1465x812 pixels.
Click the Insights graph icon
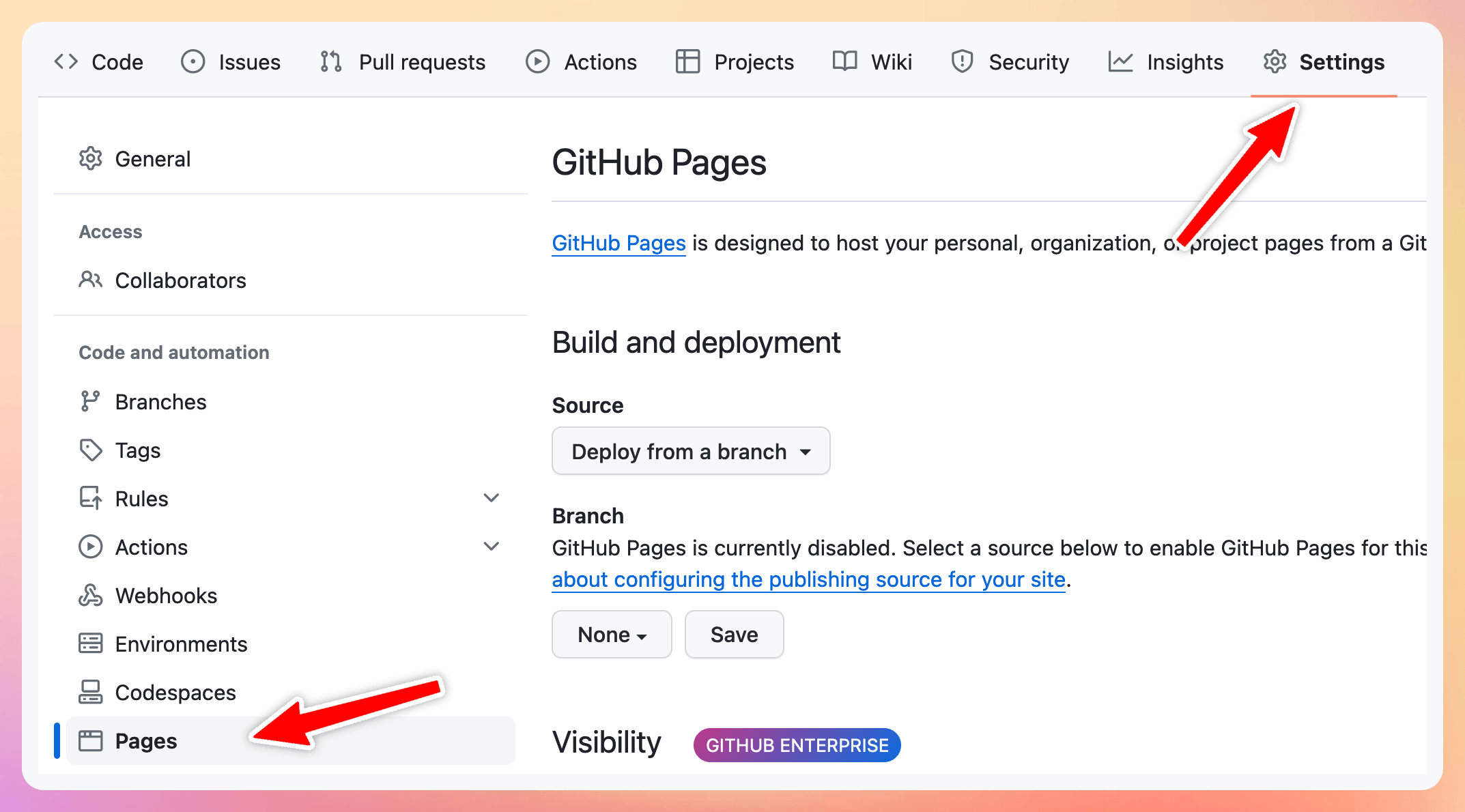(1121, 61)
